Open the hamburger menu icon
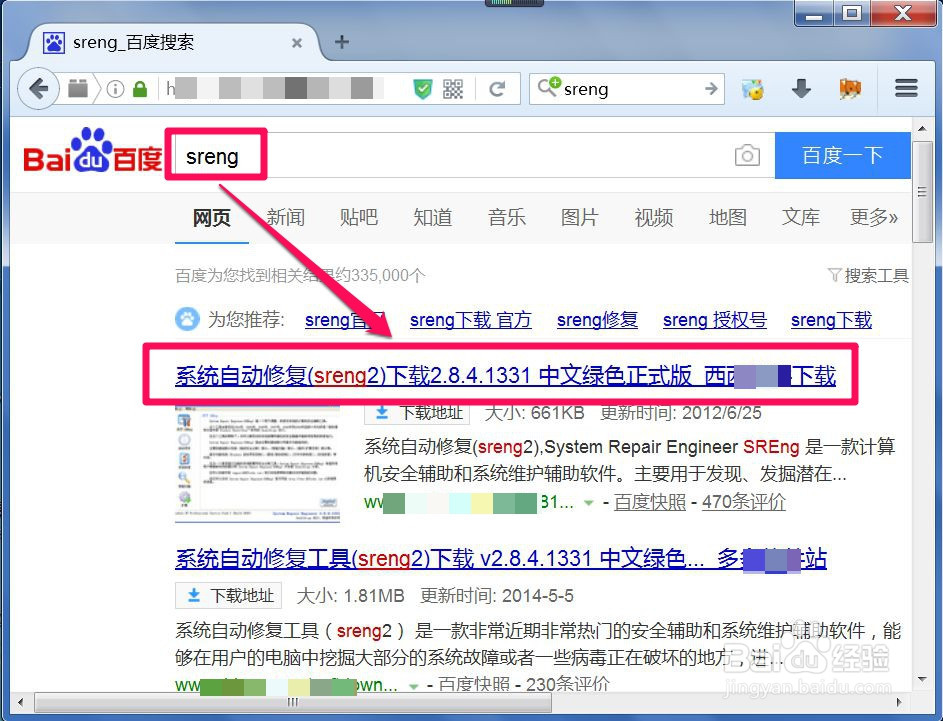Image resolution: width=943 pixels, height=721 pixels. click(x=906, y=88)
